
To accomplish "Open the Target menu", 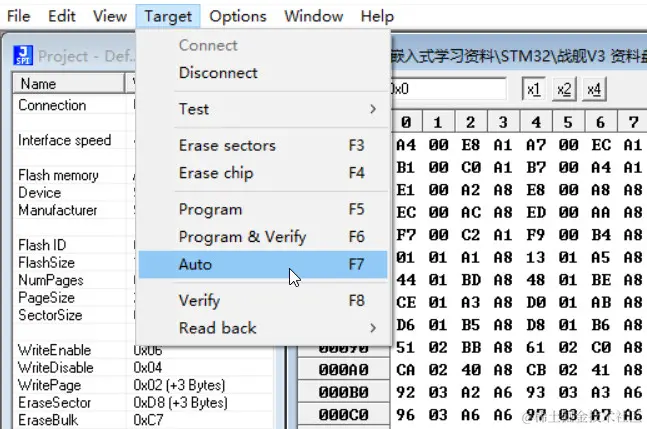I will [x=168, y=16].
